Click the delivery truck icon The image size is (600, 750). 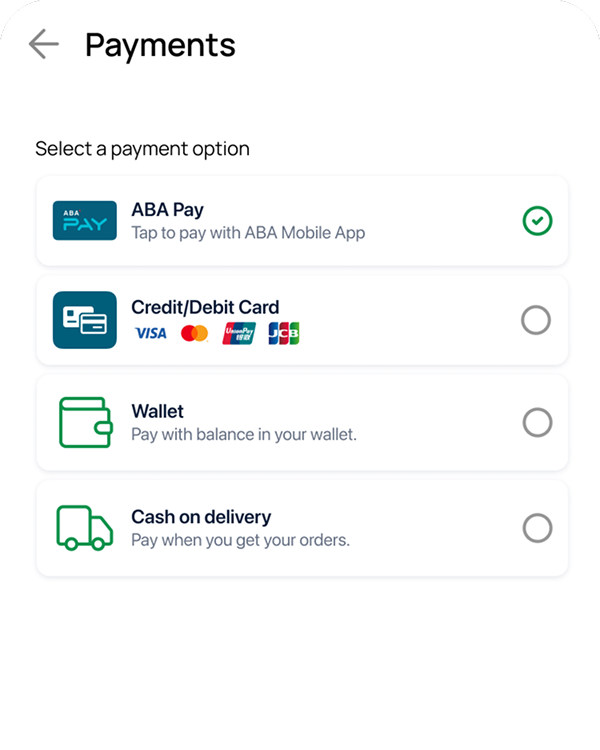pos(84,527)
